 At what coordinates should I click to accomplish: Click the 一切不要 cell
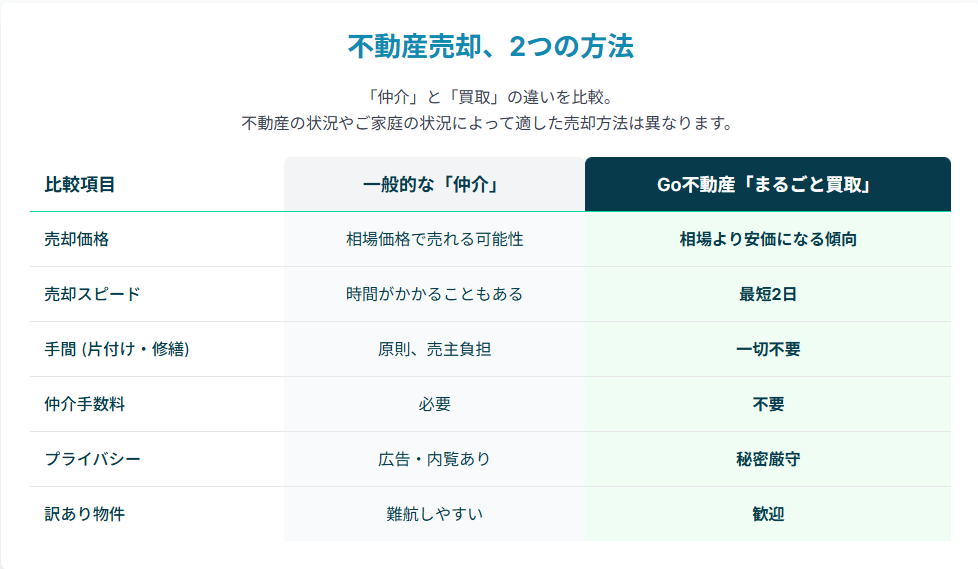(x=767, y=350)
